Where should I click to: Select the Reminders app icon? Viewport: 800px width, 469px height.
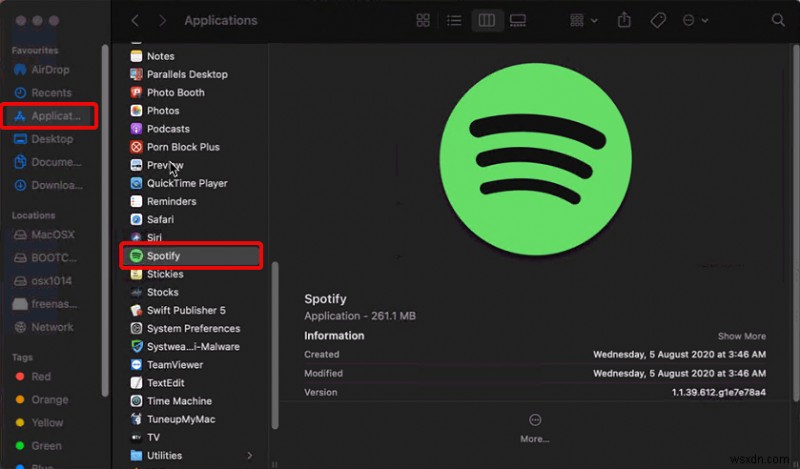(136, 201)
